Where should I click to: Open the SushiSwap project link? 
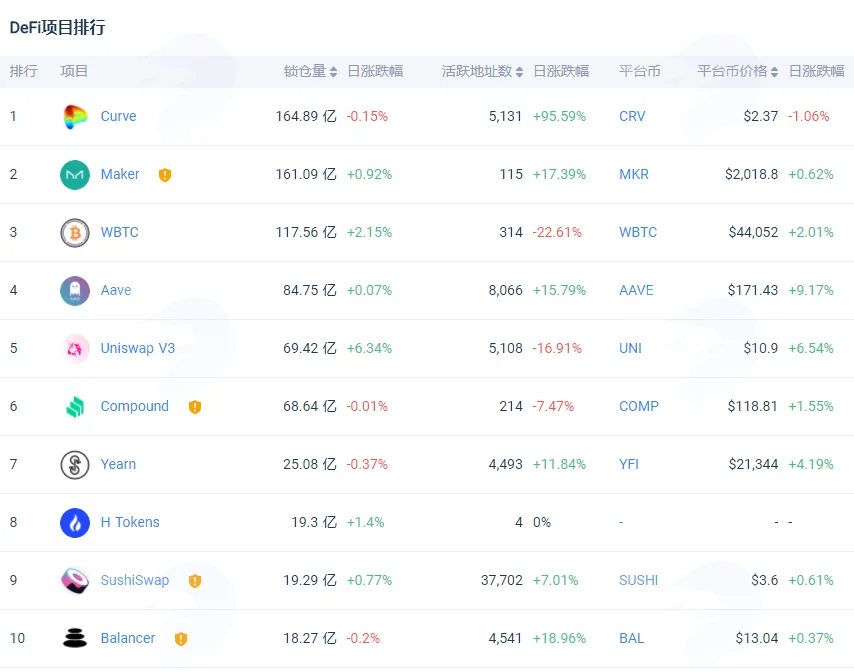[x=135, y=580]
